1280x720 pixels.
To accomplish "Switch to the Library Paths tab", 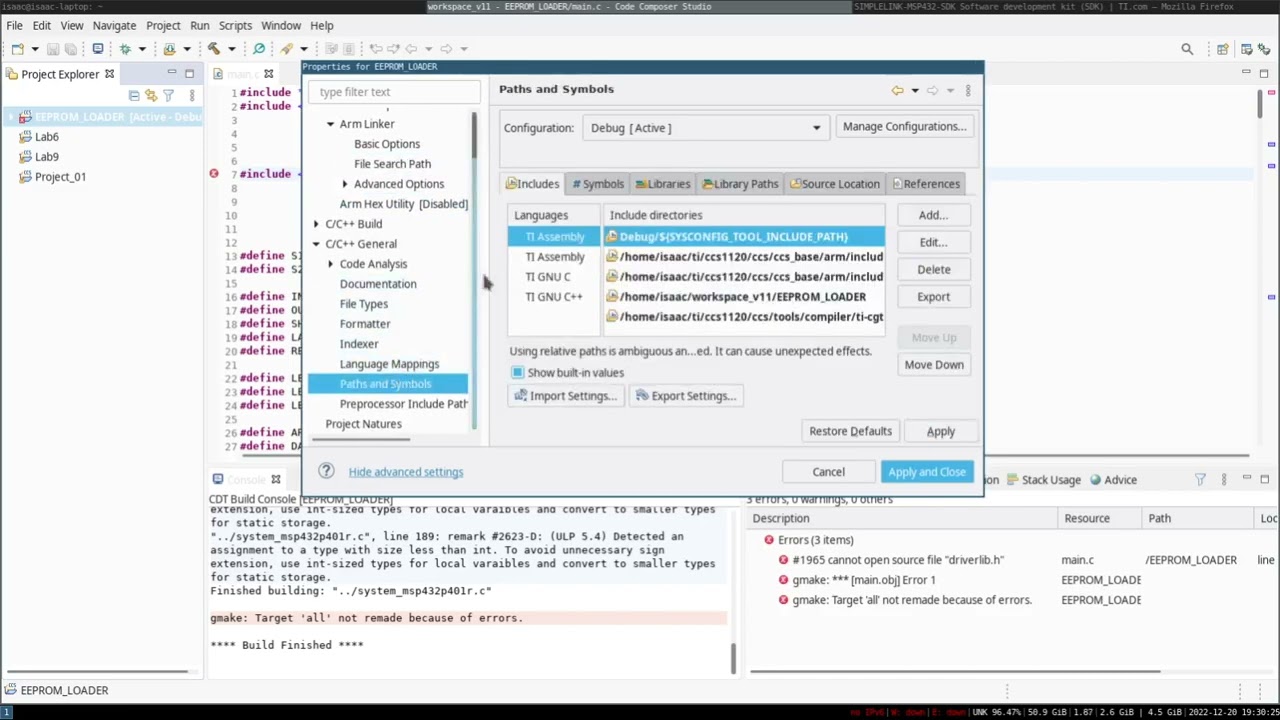I will (x=740, y=184).
